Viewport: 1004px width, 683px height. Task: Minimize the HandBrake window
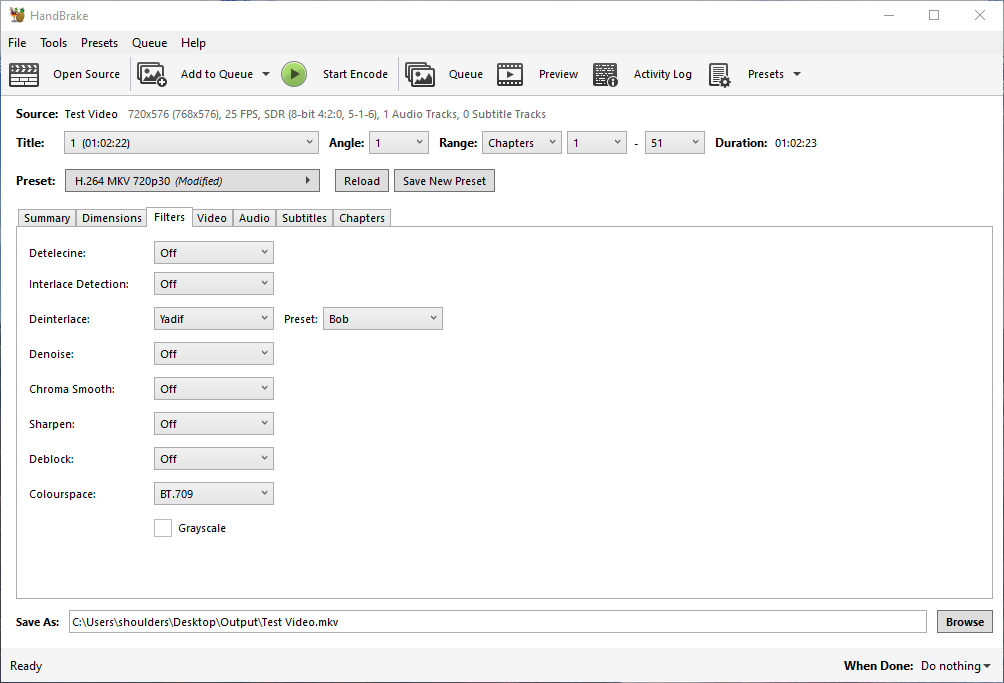tap(889, 15)
